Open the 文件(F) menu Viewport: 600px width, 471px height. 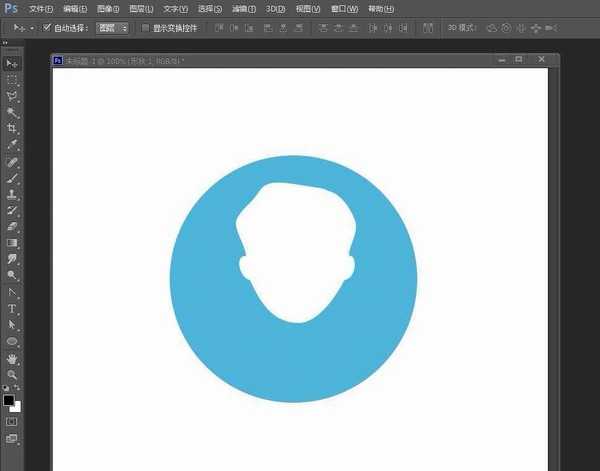tap(41, 8)
